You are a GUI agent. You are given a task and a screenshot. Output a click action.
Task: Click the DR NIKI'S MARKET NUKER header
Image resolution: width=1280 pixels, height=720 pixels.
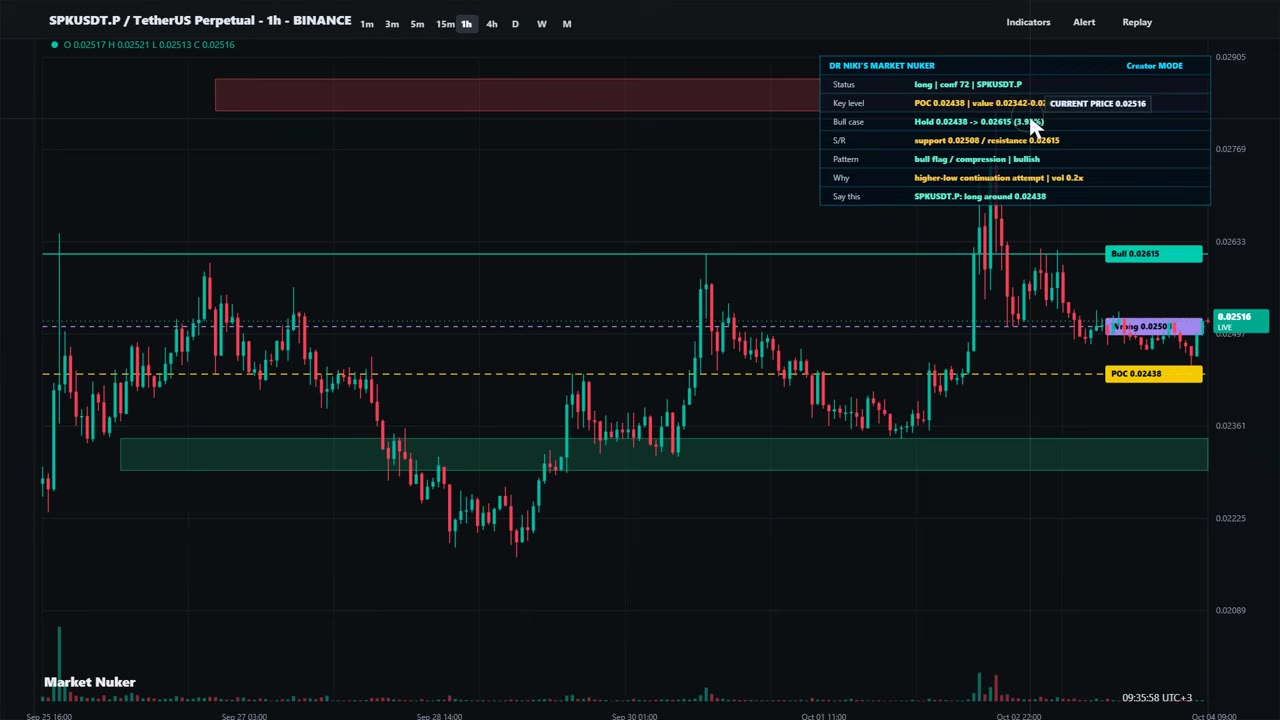pyautogui.click(x=882, y=66)
